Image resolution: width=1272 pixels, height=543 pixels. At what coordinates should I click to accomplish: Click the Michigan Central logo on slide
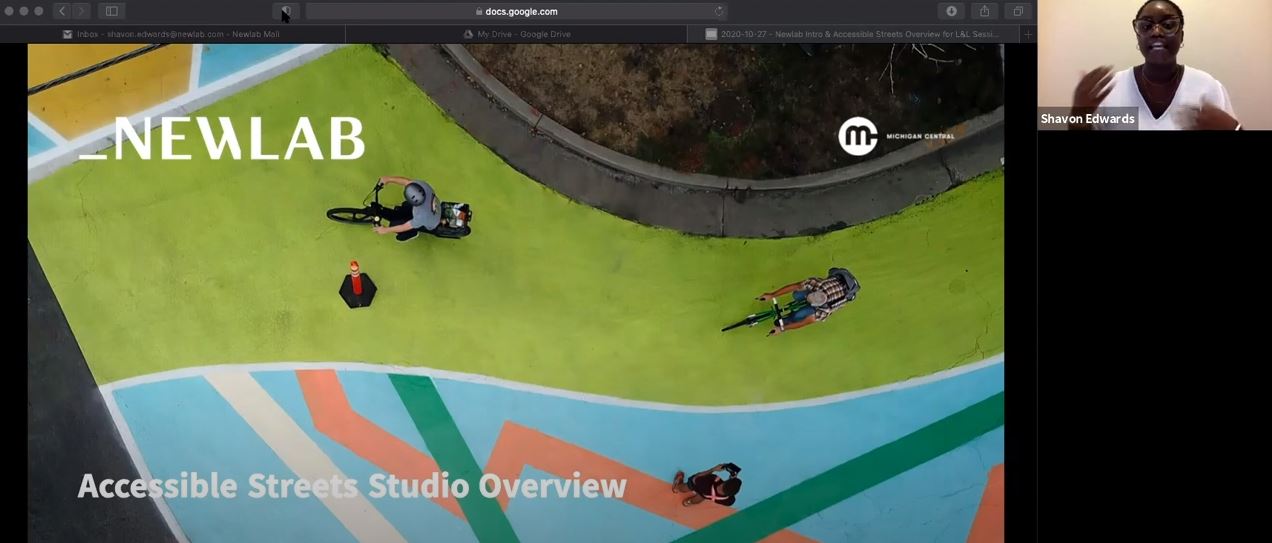(x=897, y=136)
